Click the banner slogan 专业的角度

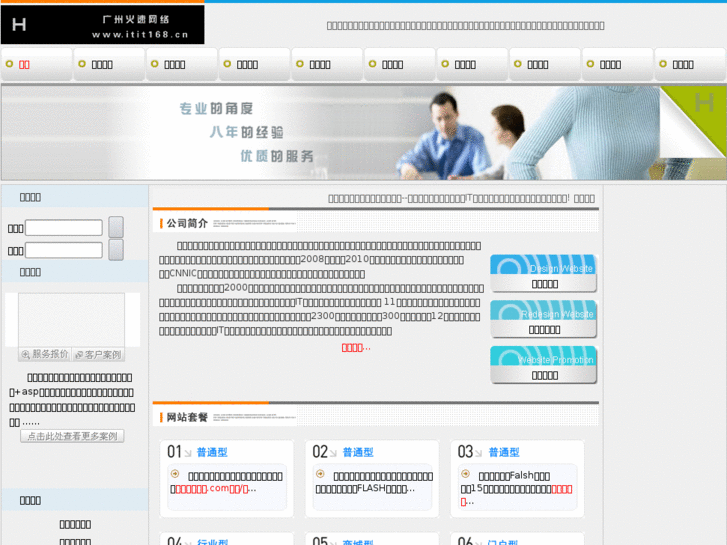tap(217, 109)
